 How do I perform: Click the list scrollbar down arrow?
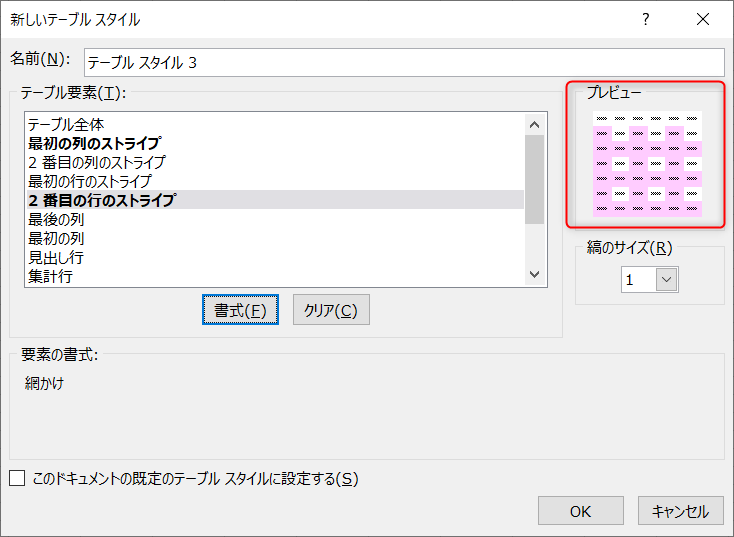click(535, 274)
